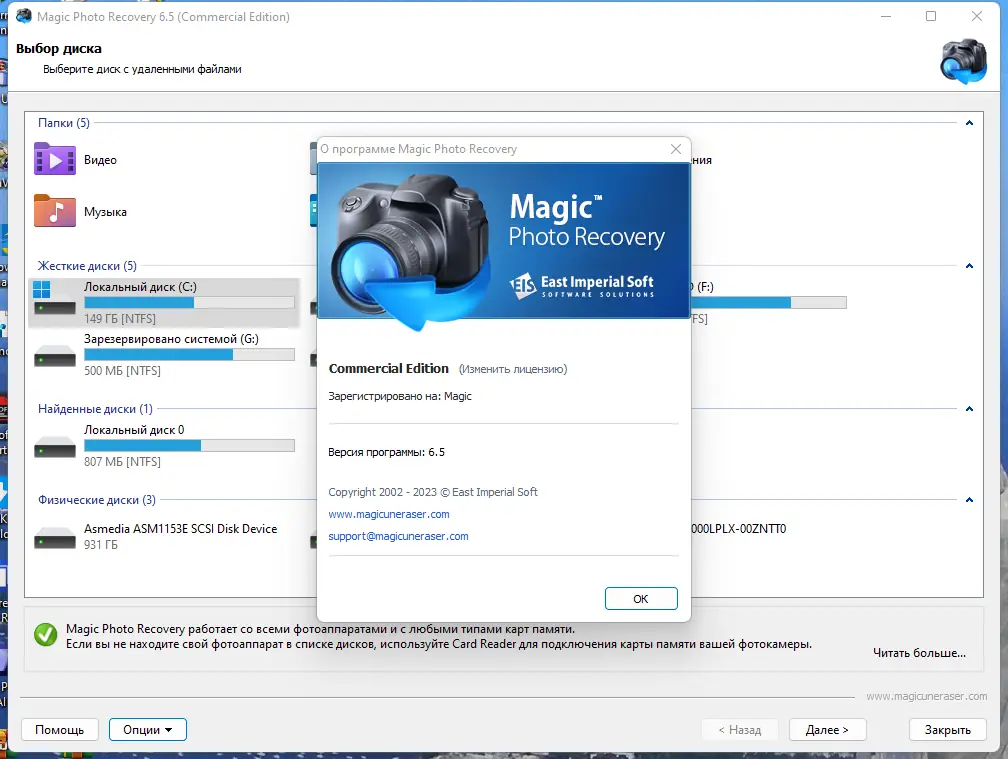This screenshot has height=759, width=1008.
Task: Click the Закрыть button
Action: point(948,729)
